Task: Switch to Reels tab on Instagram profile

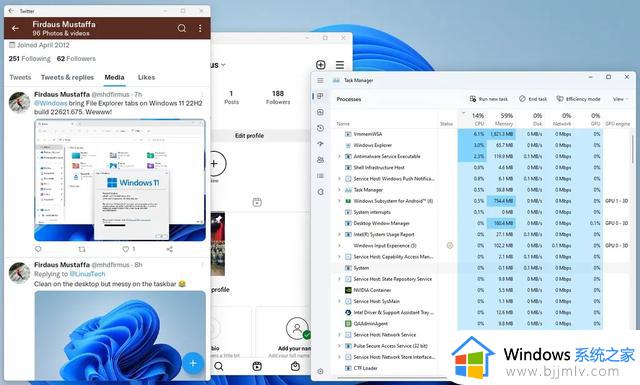Action: tap(257, 202)
